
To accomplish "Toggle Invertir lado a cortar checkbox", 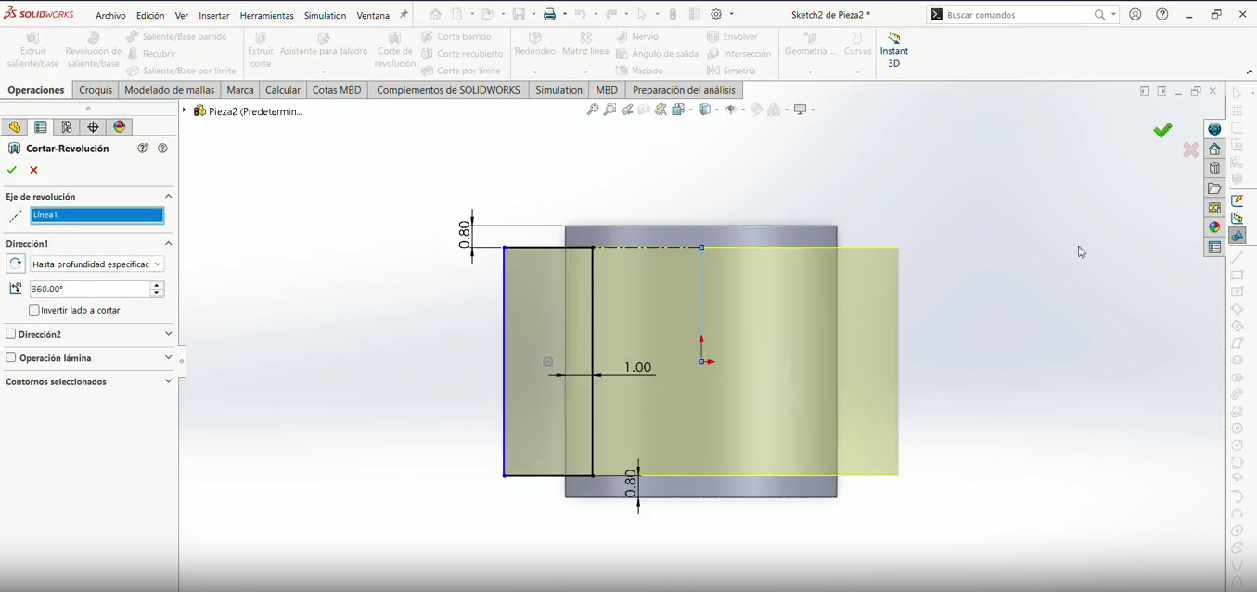I will pos(35,311).
